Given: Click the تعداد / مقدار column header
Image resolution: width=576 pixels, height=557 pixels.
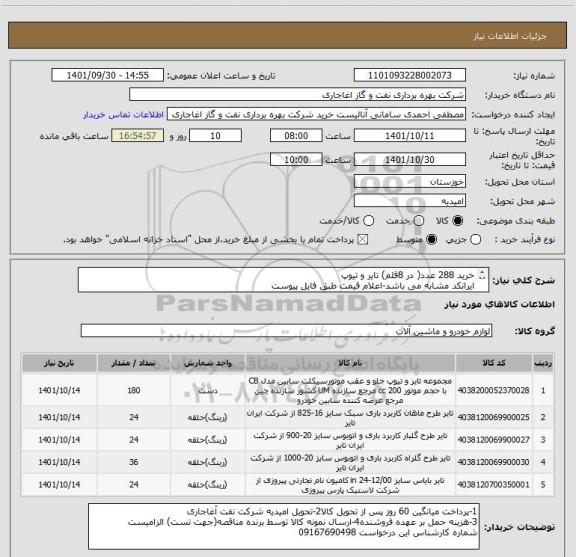Looking at the screenshot, I should [134, 363].
